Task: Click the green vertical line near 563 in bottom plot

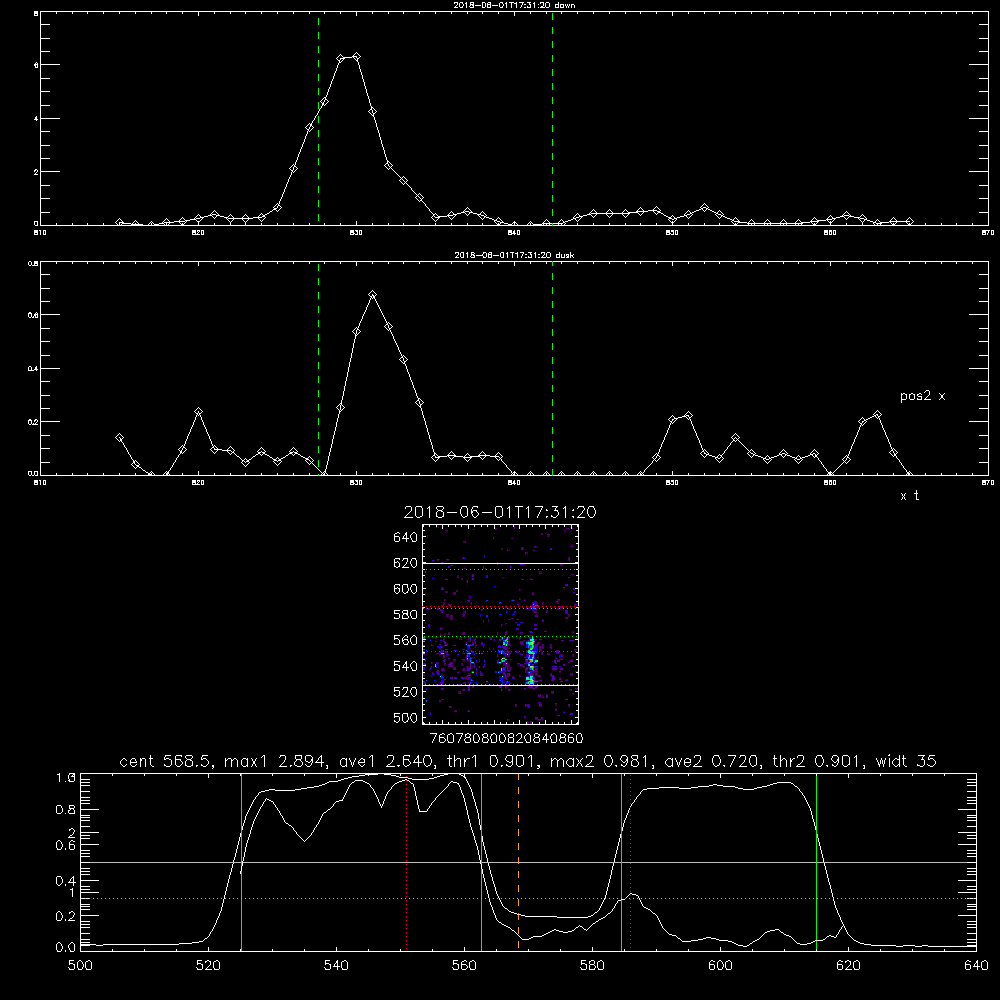Action: [x=482, y=861]
